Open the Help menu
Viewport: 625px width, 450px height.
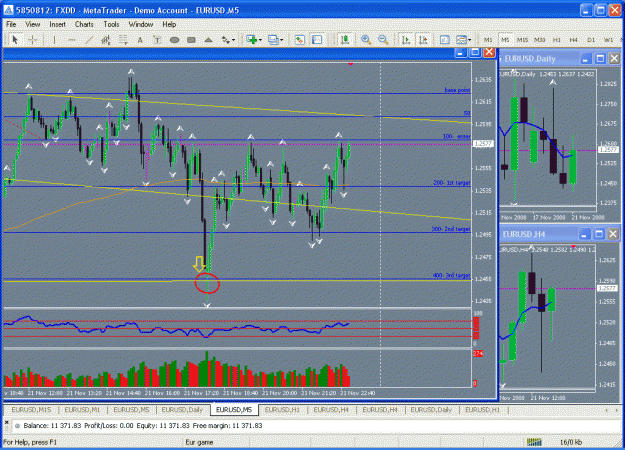pyautogui.click(x=169, y=24)
